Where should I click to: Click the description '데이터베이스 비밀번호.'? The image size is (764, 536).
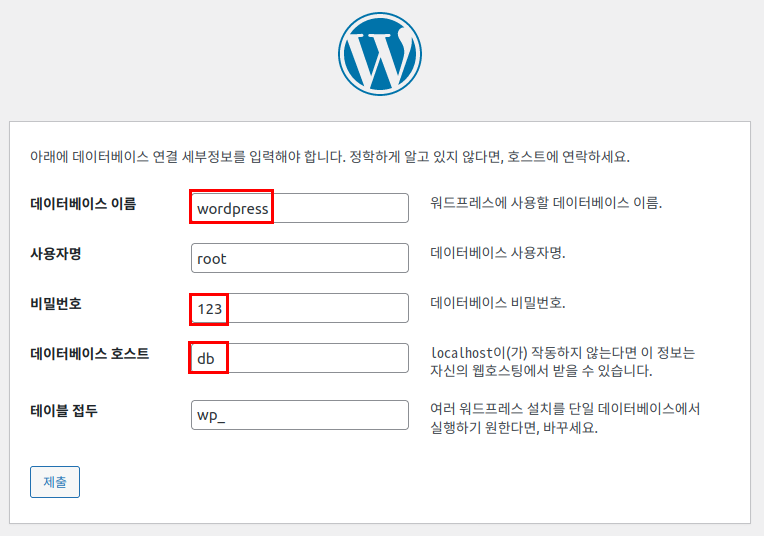[x=497, y=303]
